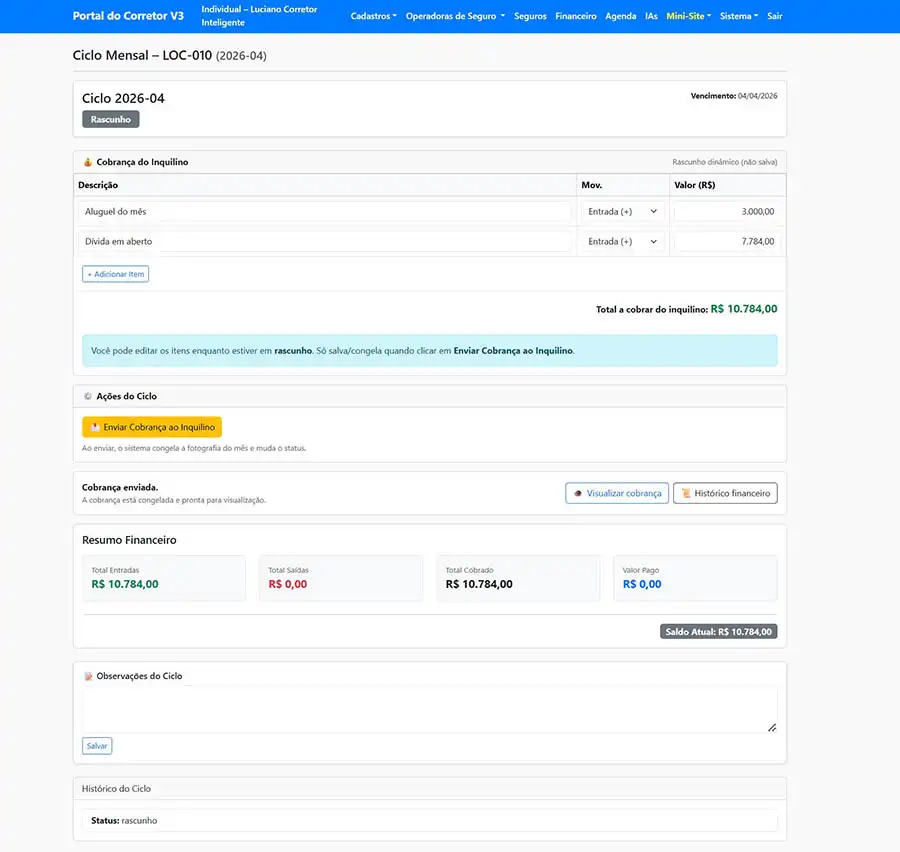Click the Portal do Corretor V3 brand
Viewport: 900px width, 852px height.
pos(128,16)
